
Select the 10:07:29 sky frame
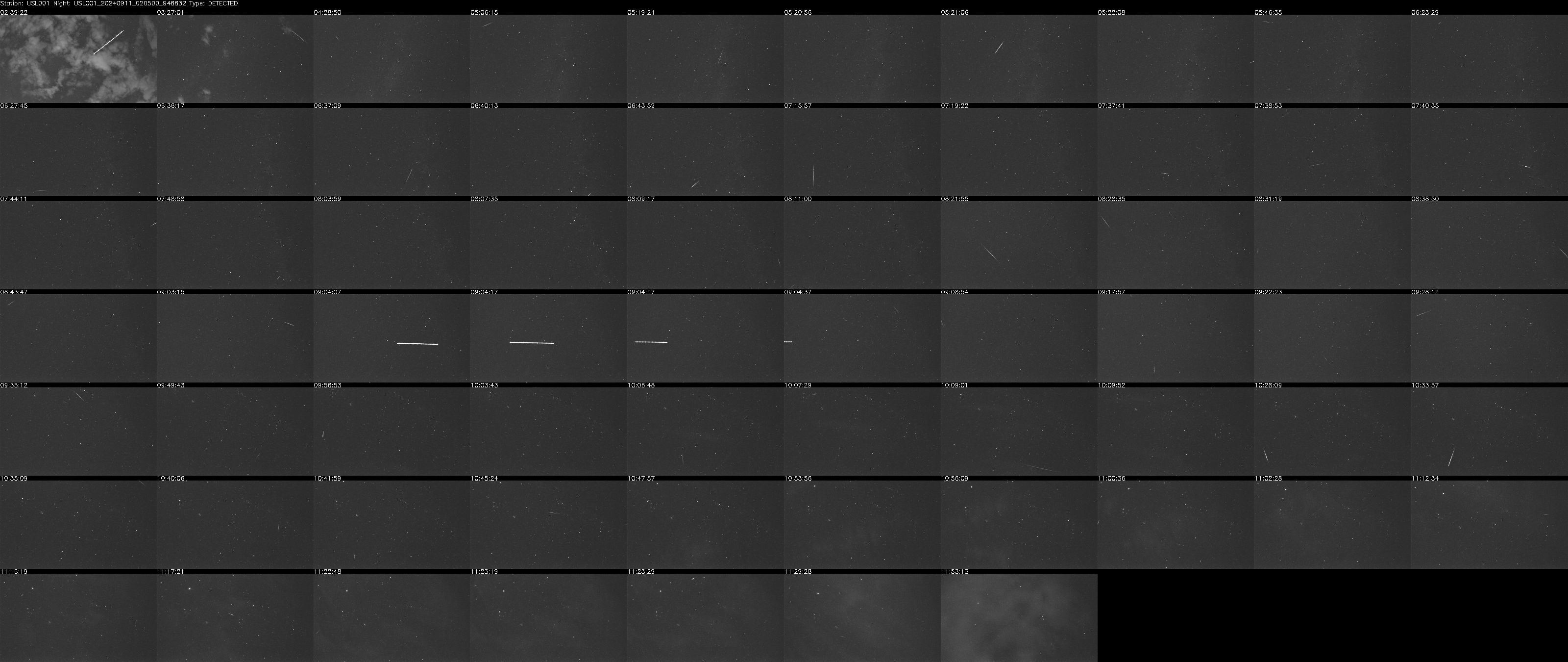[862, 431]
